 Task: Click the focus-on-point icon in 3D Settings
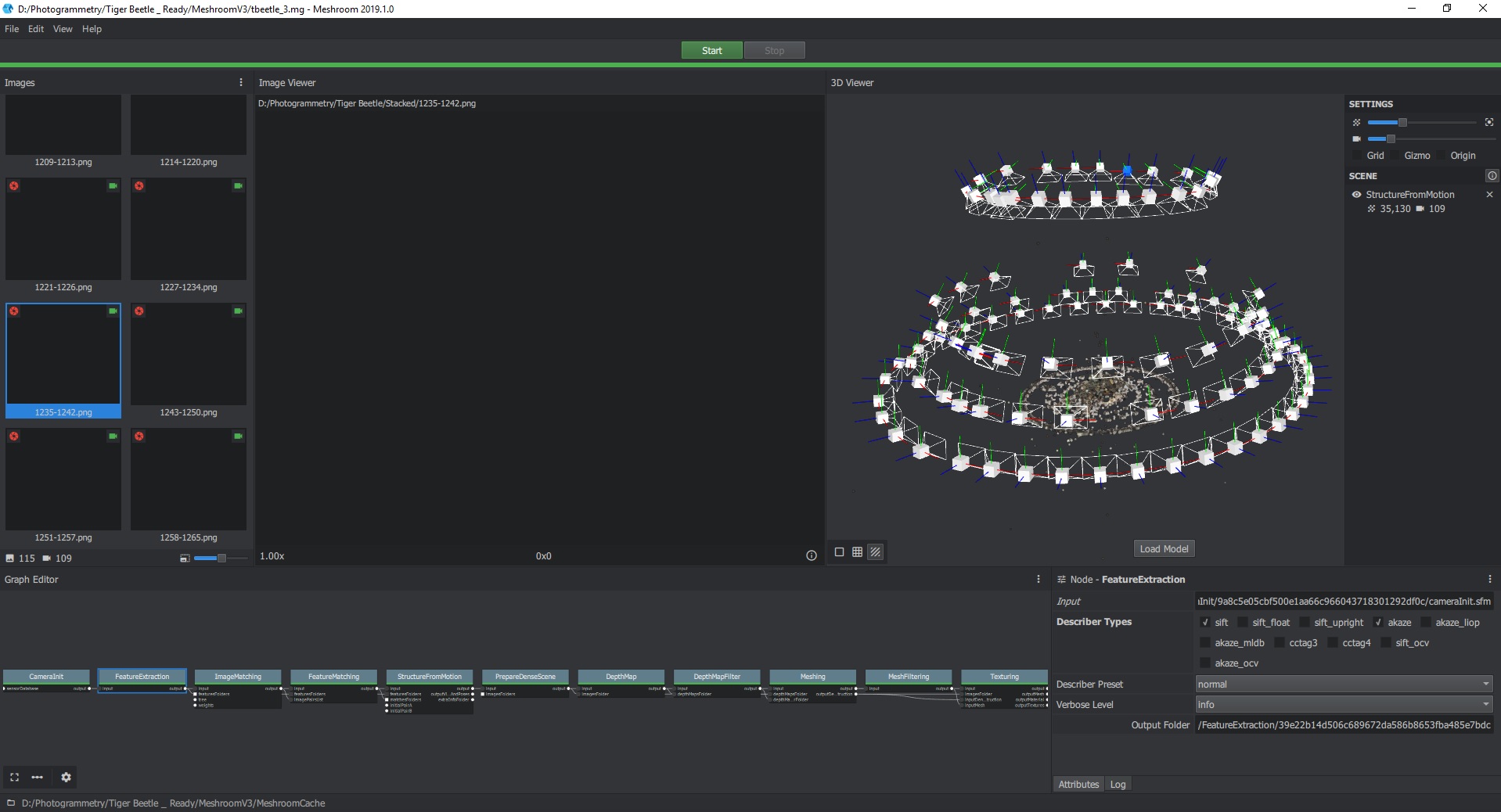1488,123
